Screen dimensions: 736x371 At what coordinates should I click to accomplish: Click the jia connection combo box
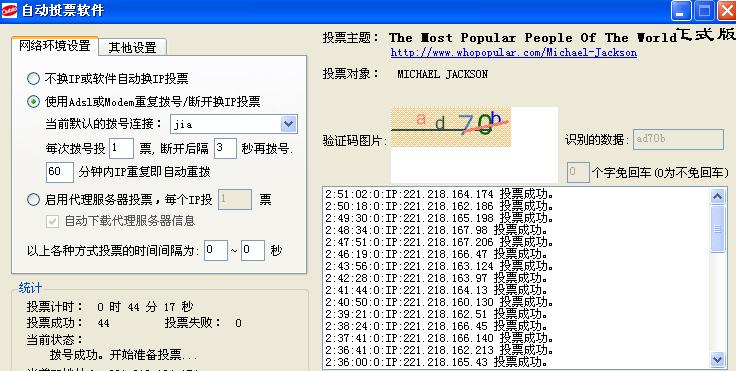(234, 124)
